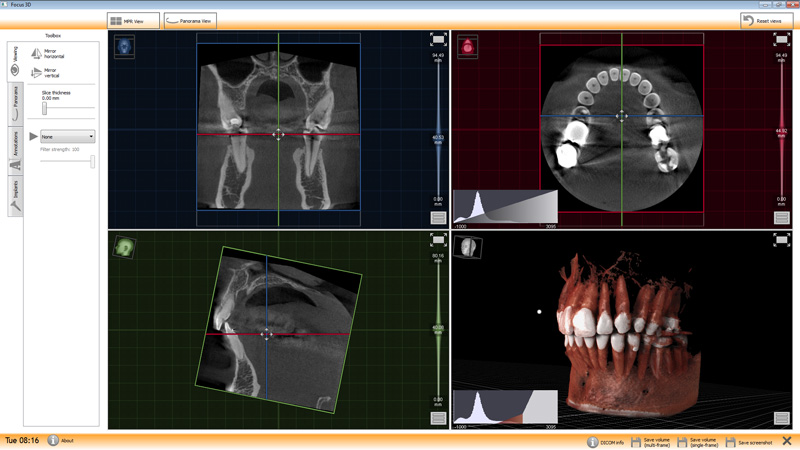Click the Reset views button
The image size is (800, 450).
767,21
